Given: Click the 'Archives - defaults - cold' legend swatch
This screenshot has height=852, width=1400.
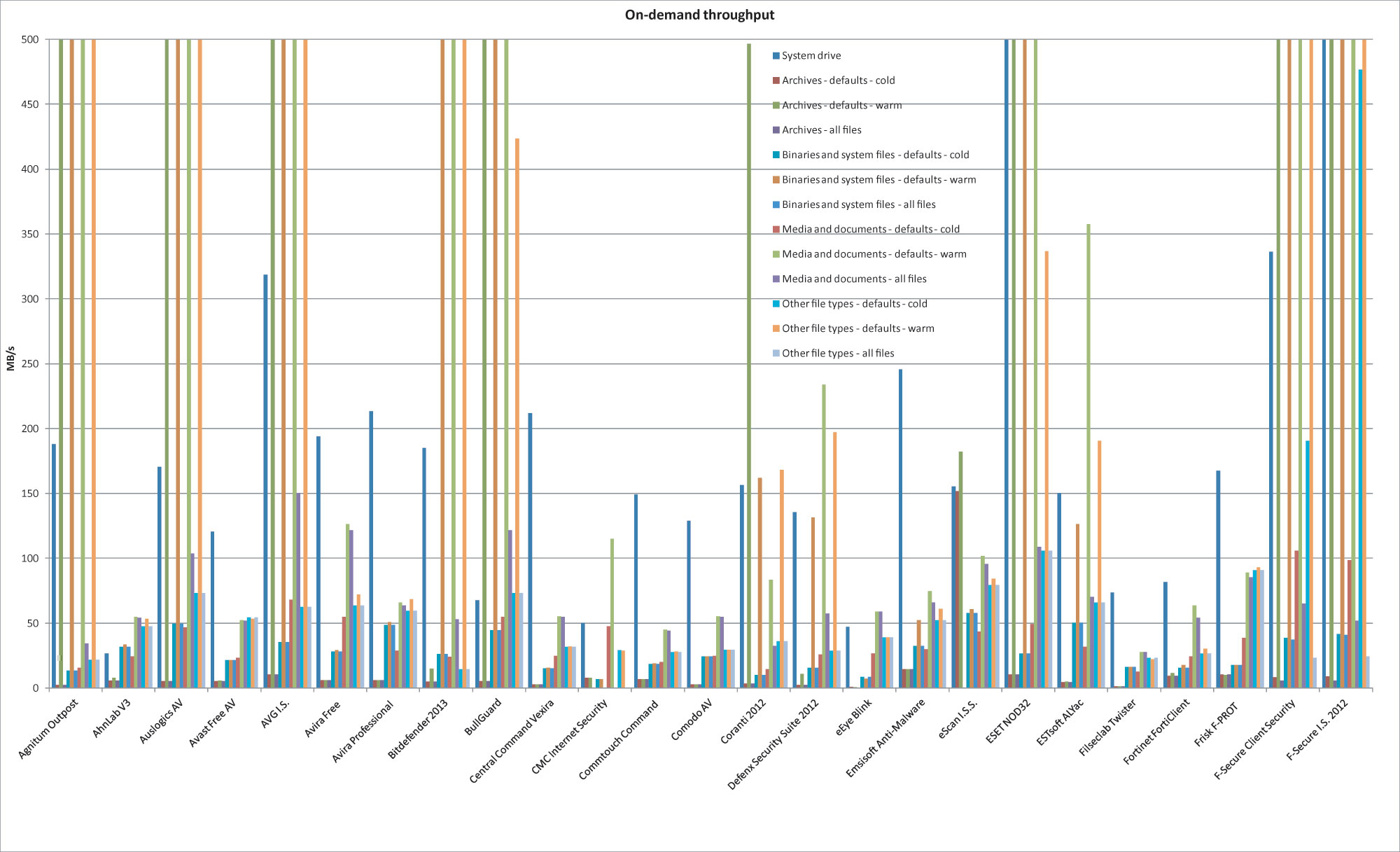Looking at the screenshot, I should pos(776,81).
